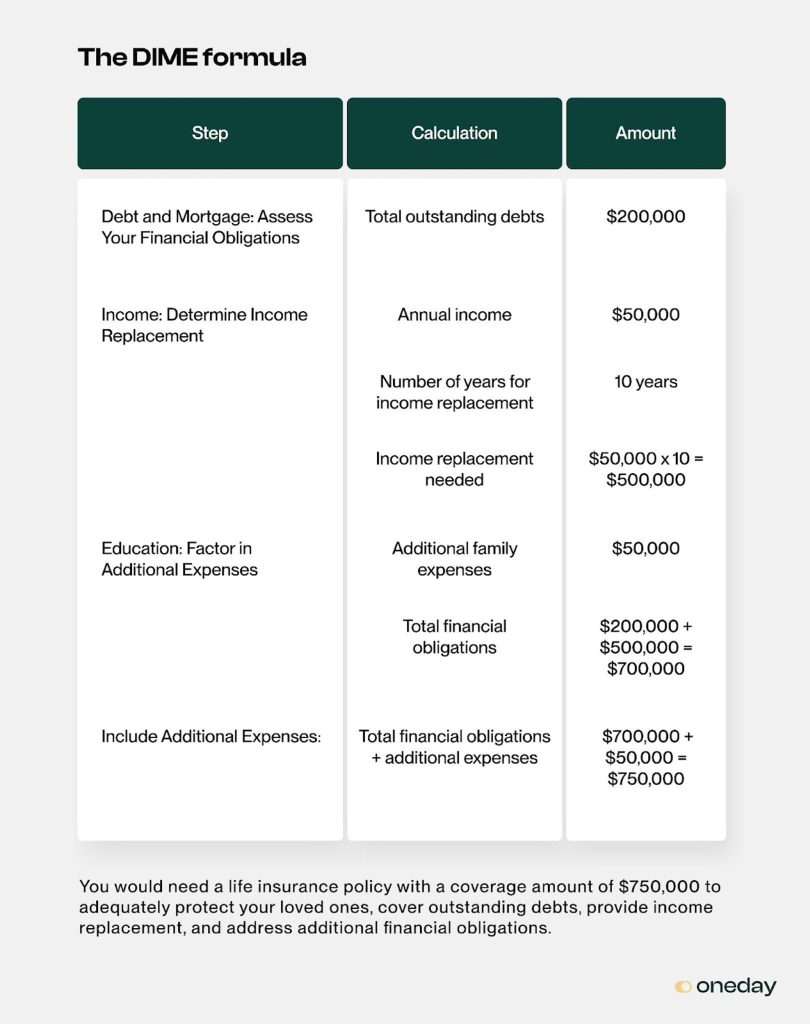The height and width of the screenshot is (1024, 810).
Task: Select the Step column header
Action: point(210,133)
